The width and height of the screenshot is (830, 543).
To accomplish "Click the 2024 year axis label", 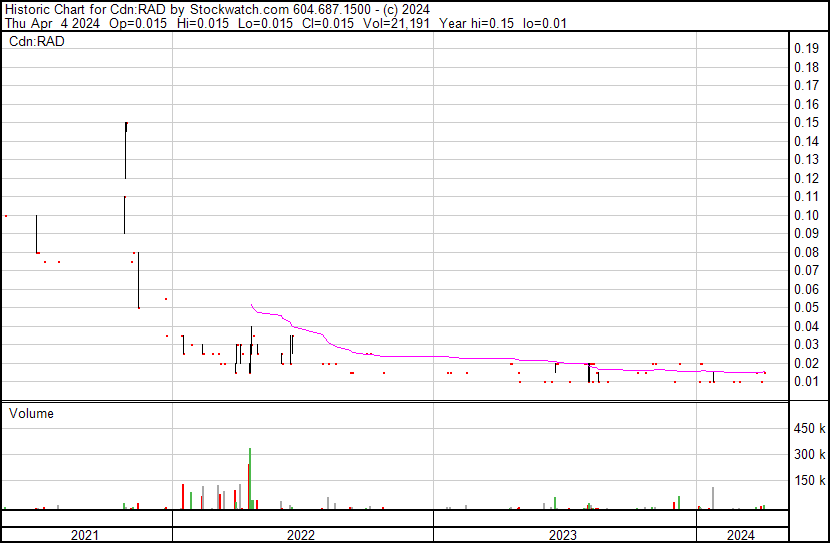I will click(741, 535).
